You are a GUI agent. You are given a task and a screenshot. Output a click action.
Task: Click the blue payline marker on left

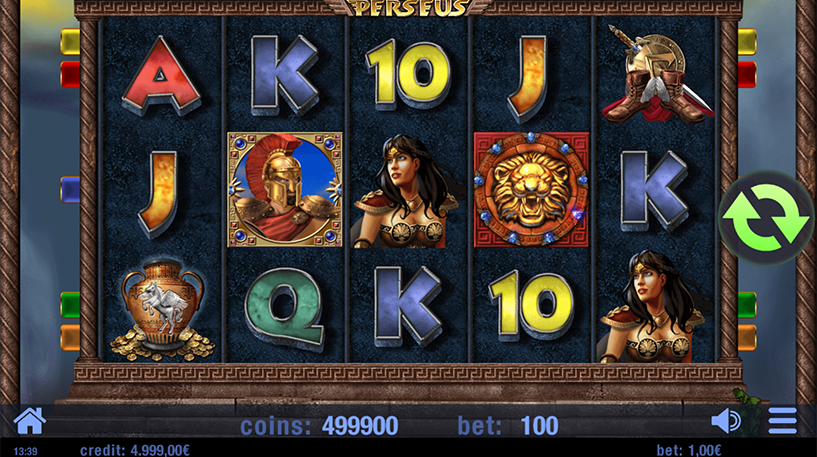pyautogui.click(x=70, y=189)
